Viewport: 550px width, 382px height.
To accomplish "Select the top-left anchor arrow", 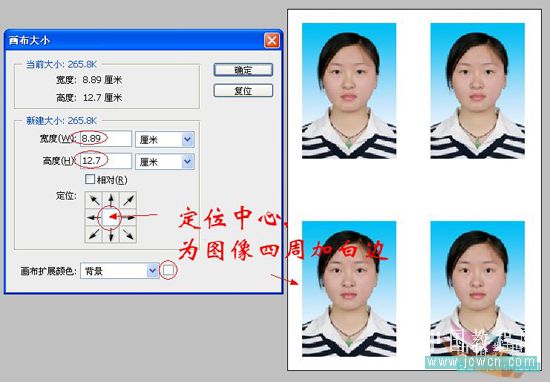I will [94, 201].
